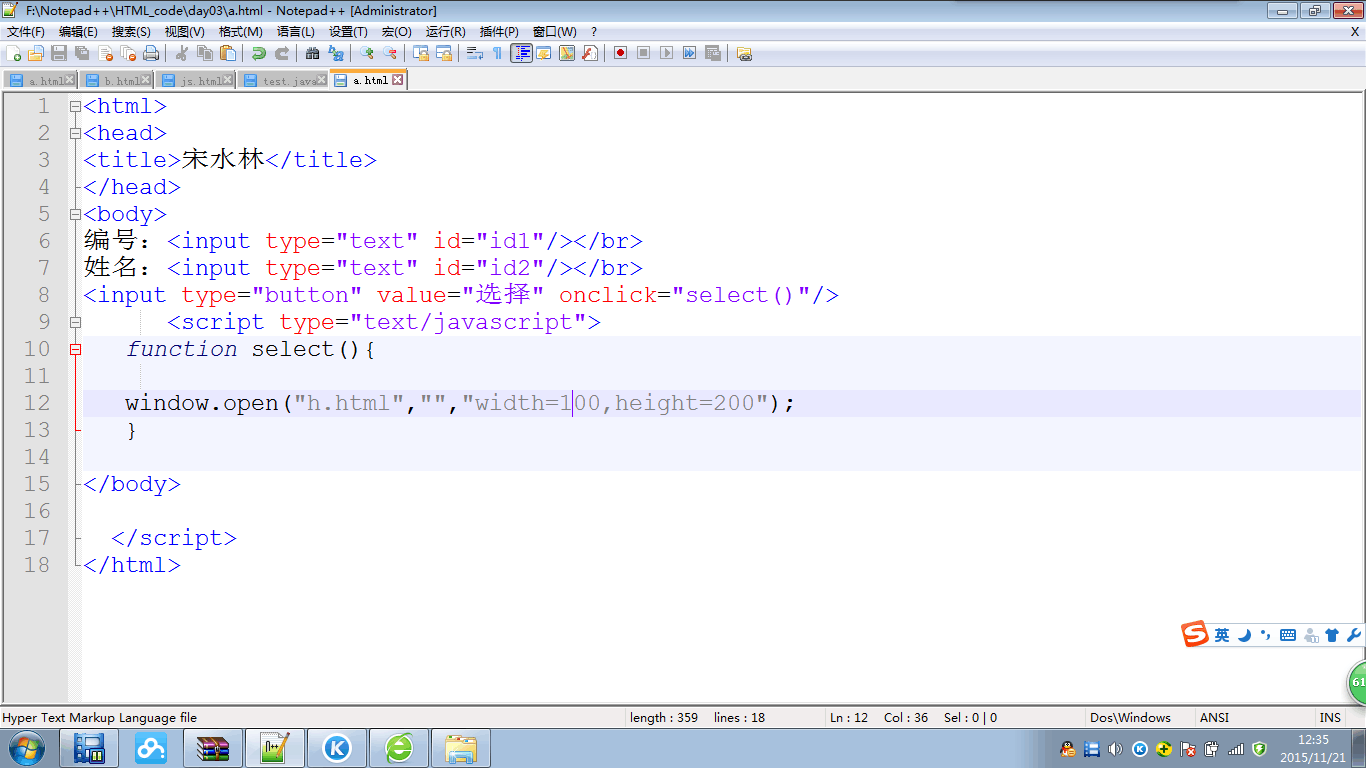The image size is (1366, 768).
Task: Undo last edit with green arrow
Action: [x=258, y=53]
